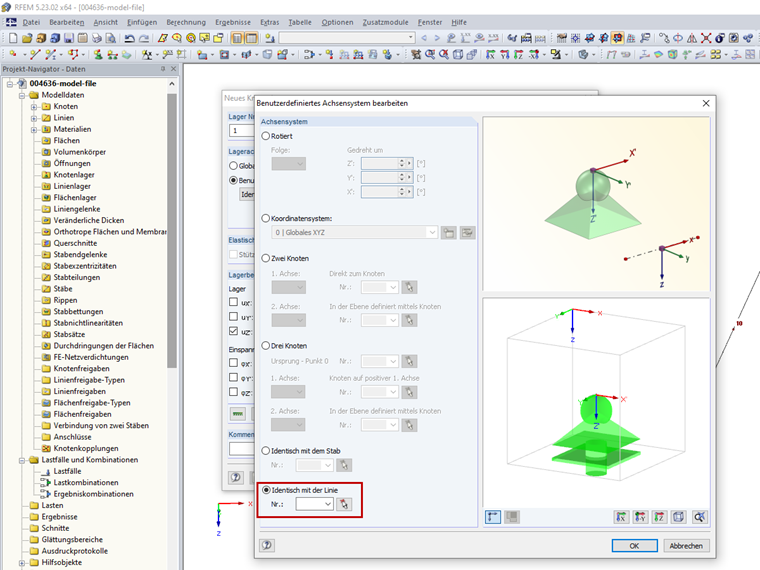Click the Open folder toolbar icon
Screen dimensions: 760x570
coord(27,38)
